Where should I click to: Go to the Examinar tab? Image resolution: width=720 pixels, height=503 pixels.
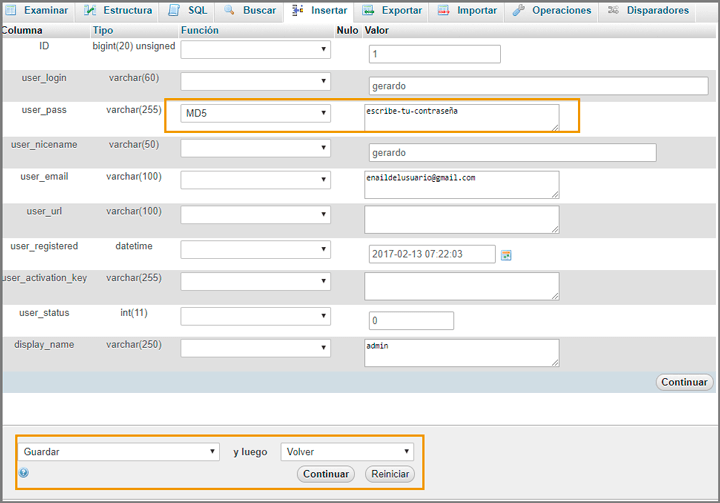coord(37,11)
